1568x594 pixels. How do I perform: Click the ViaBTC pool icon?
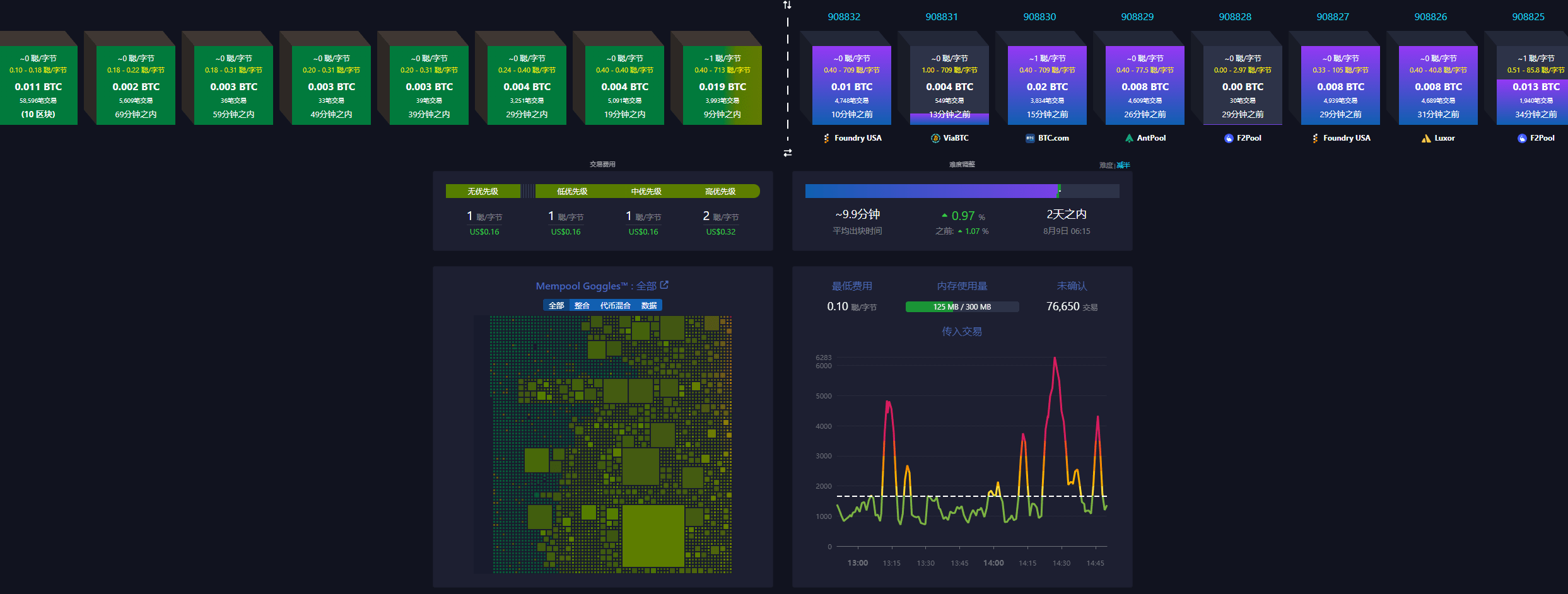[x=935, y=138]
